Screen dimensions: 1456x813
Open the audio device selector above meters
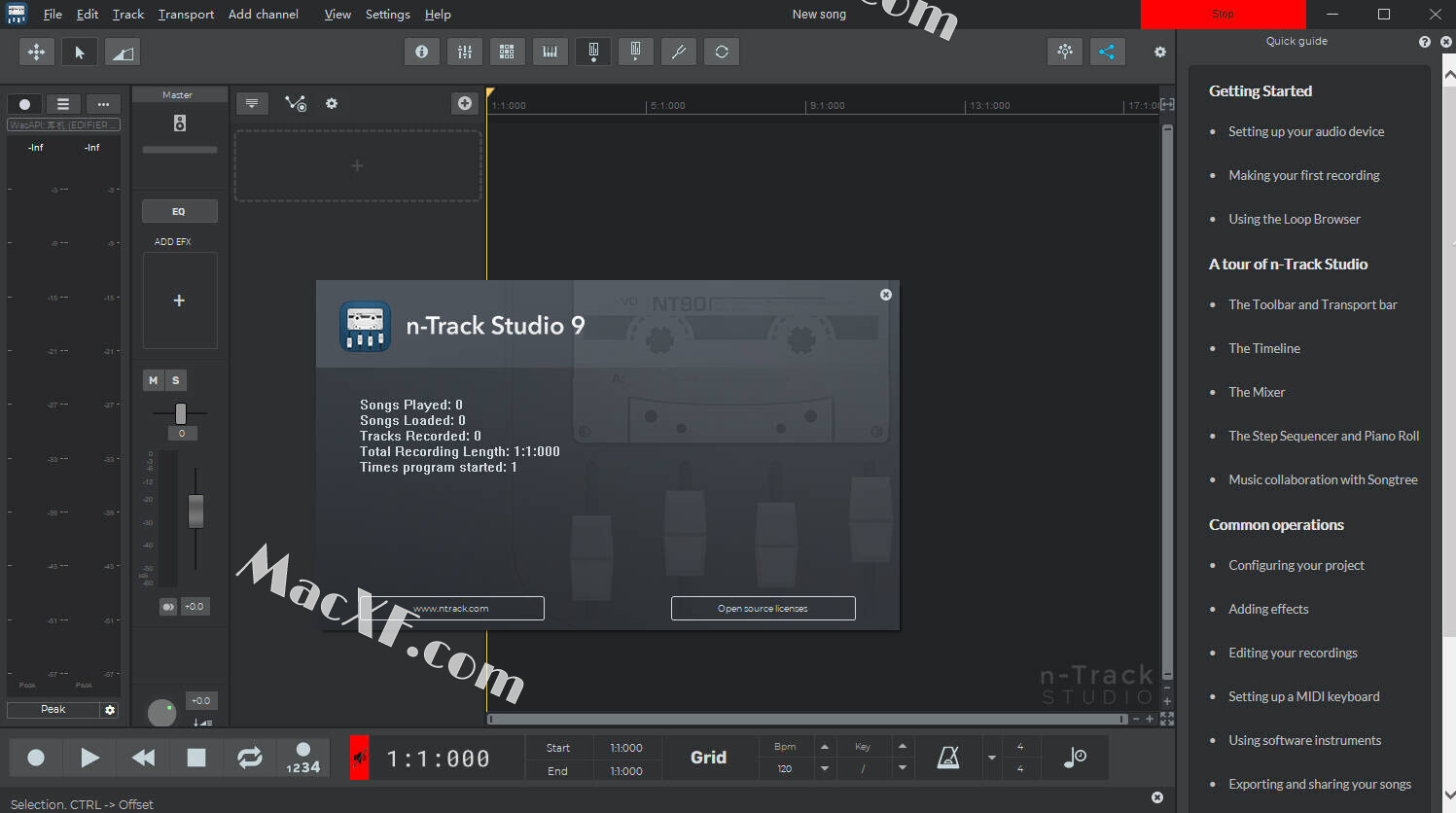(x=63, y=124)
